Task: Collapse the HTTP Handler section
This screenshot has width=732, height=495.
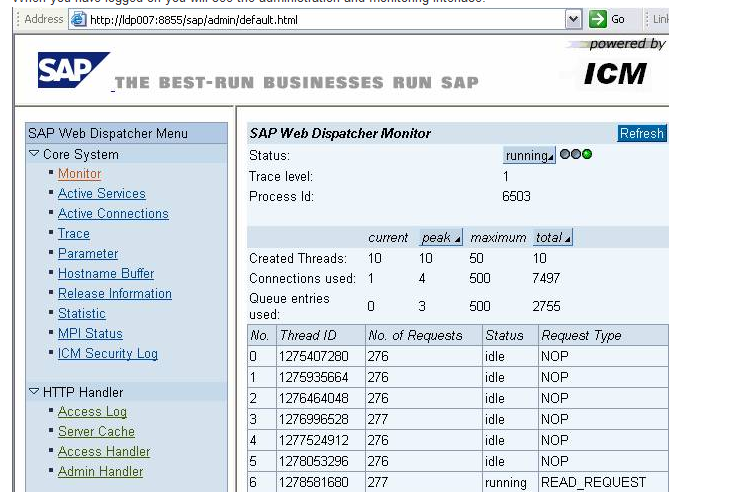Action: pyautogui.click(x=34, y=391)
